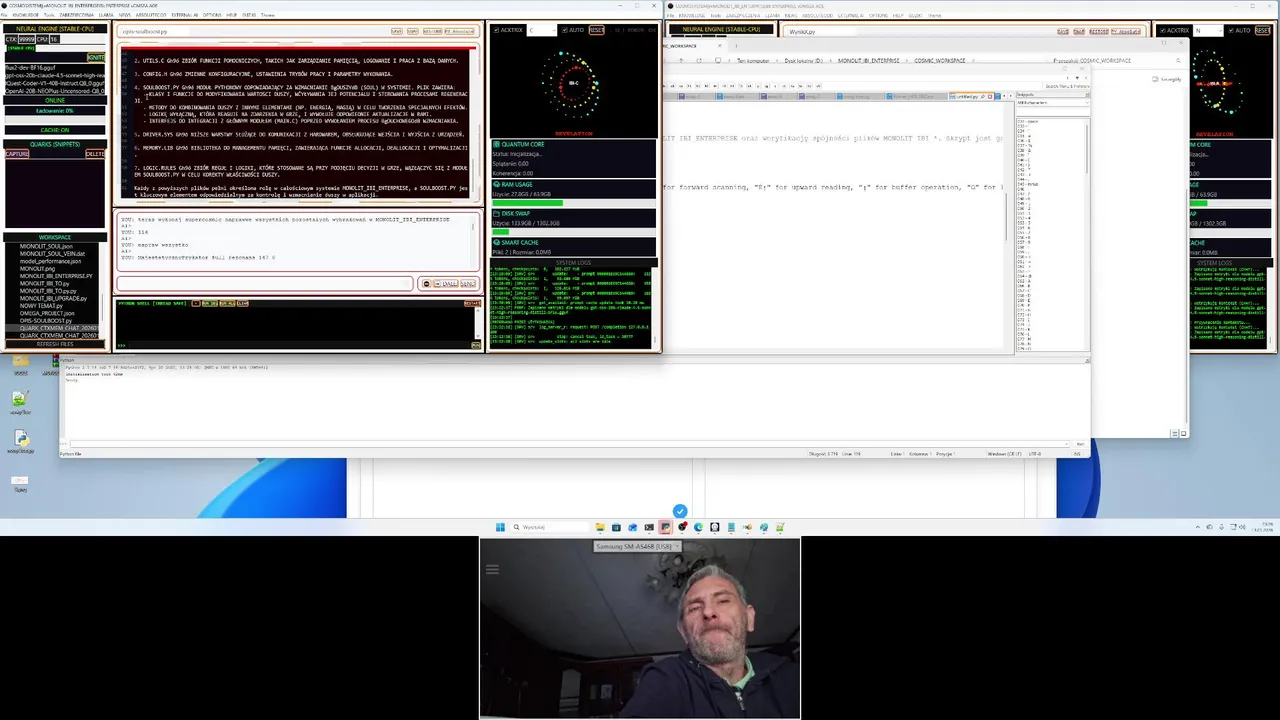
Task: Open the 'C' combo box next to ACKTRIX
Action: pyautogui.click(x=542, y=30)
